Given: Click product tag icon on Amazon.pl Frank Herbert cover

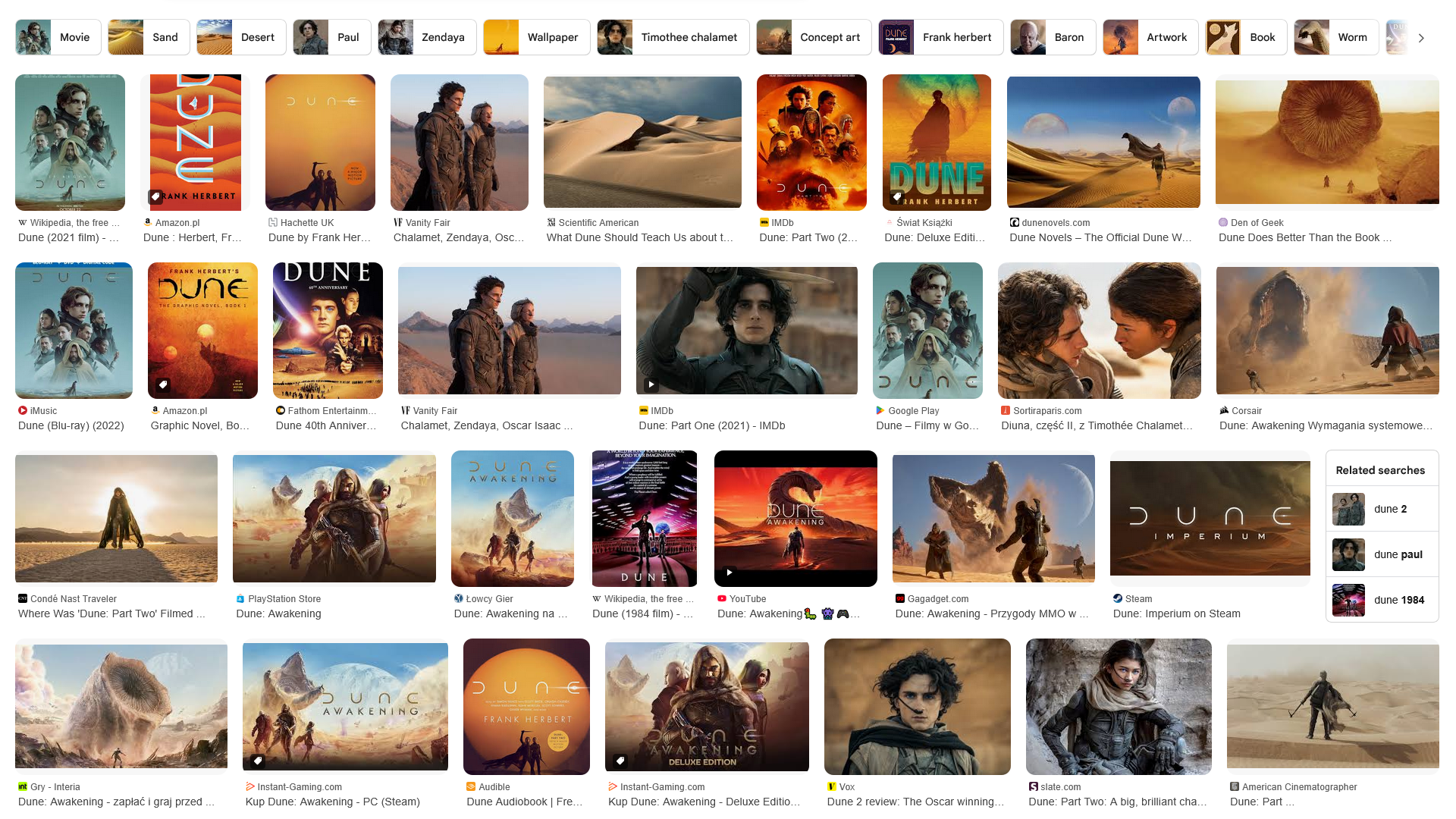Looking at the screenshot, I should tap(155, 196).
